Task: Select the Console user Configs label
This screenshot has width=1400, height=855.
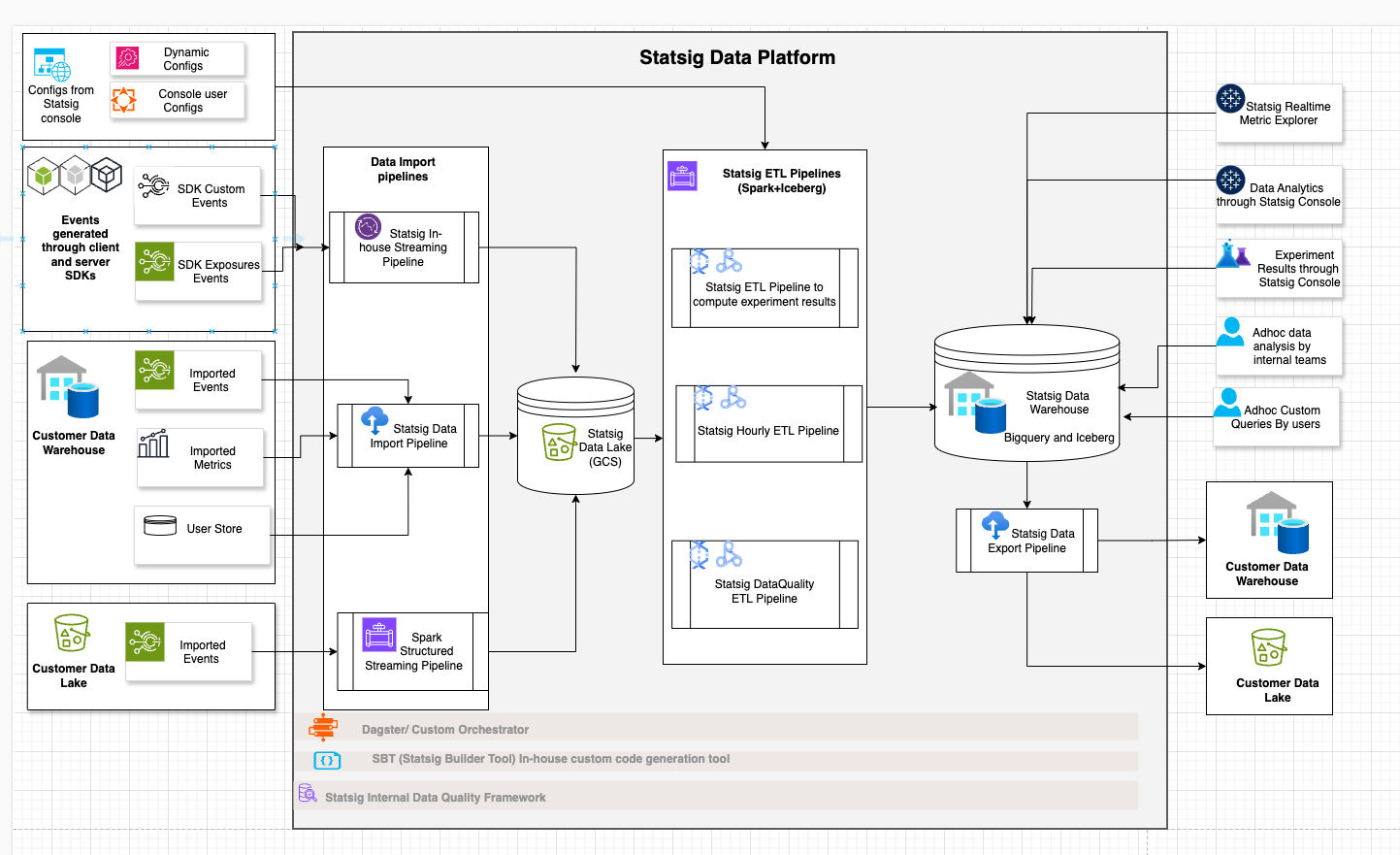Action: click(x=192, y=101)
